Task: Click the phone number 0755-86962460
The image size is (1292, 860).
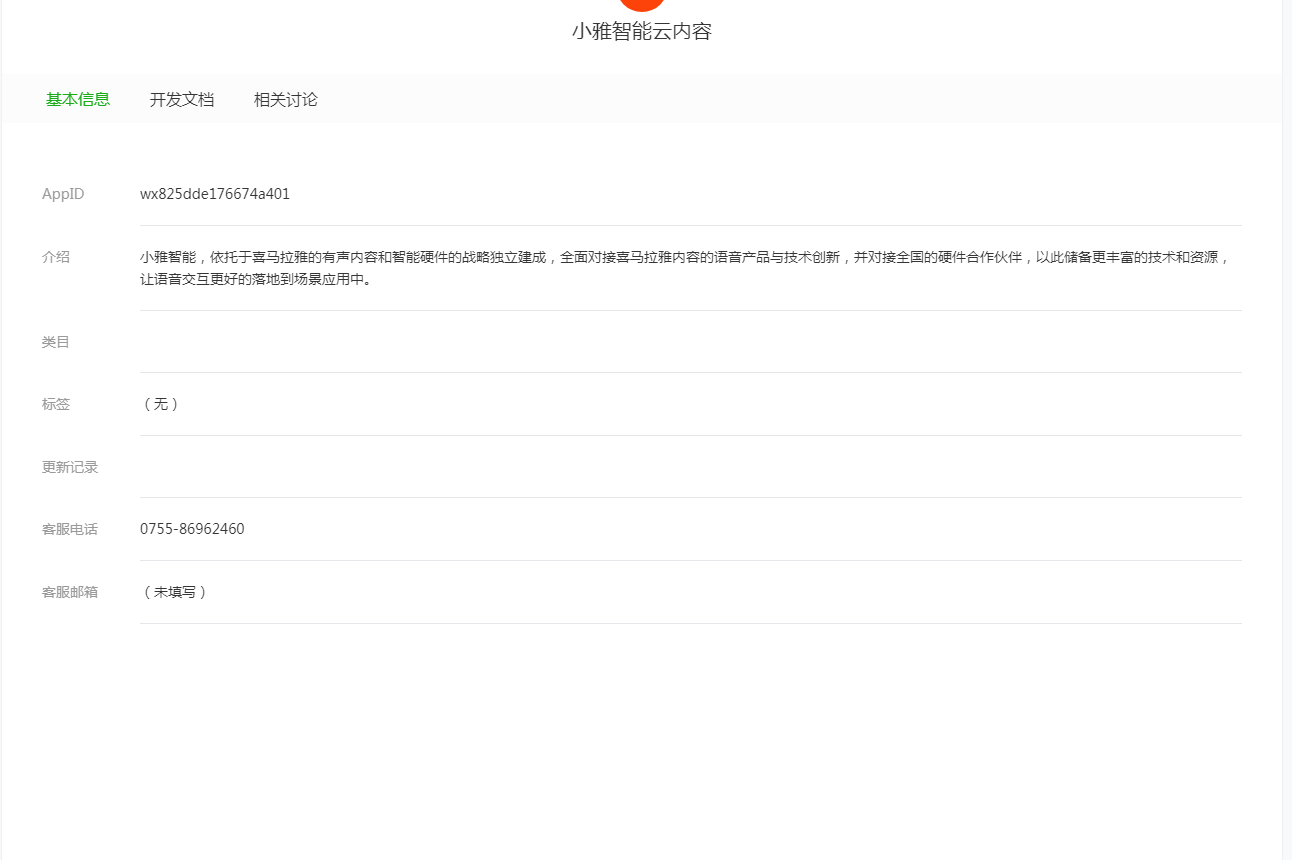Action: pos(192,529)
